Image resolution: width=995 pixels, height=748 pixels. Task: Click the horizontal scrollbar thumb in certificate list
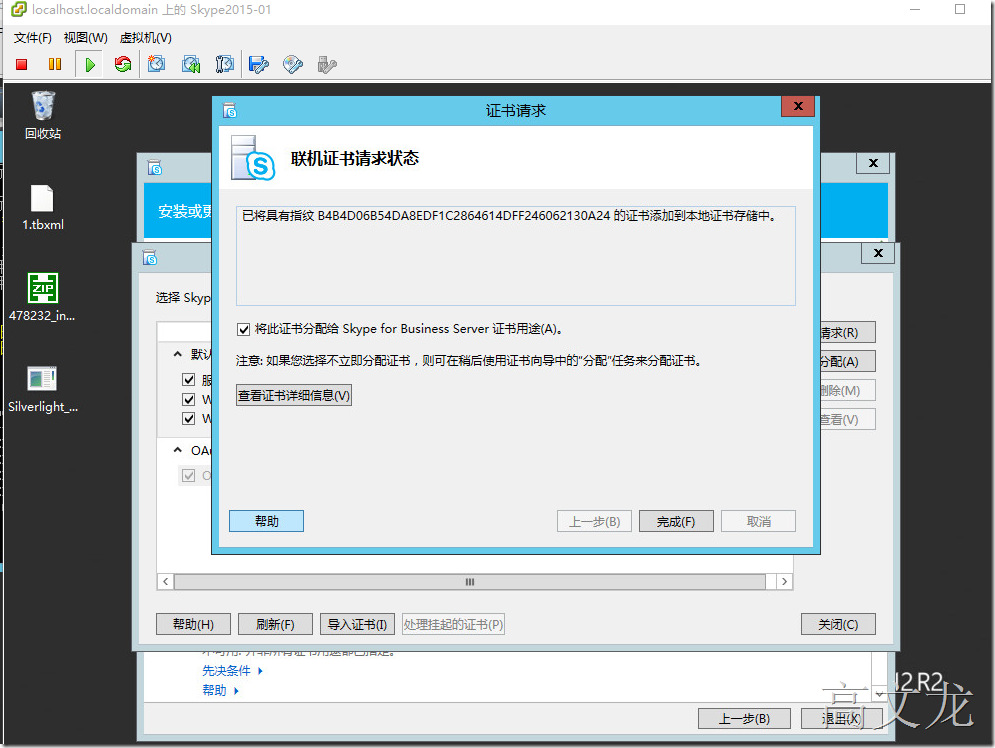click(x=470, y=582)
